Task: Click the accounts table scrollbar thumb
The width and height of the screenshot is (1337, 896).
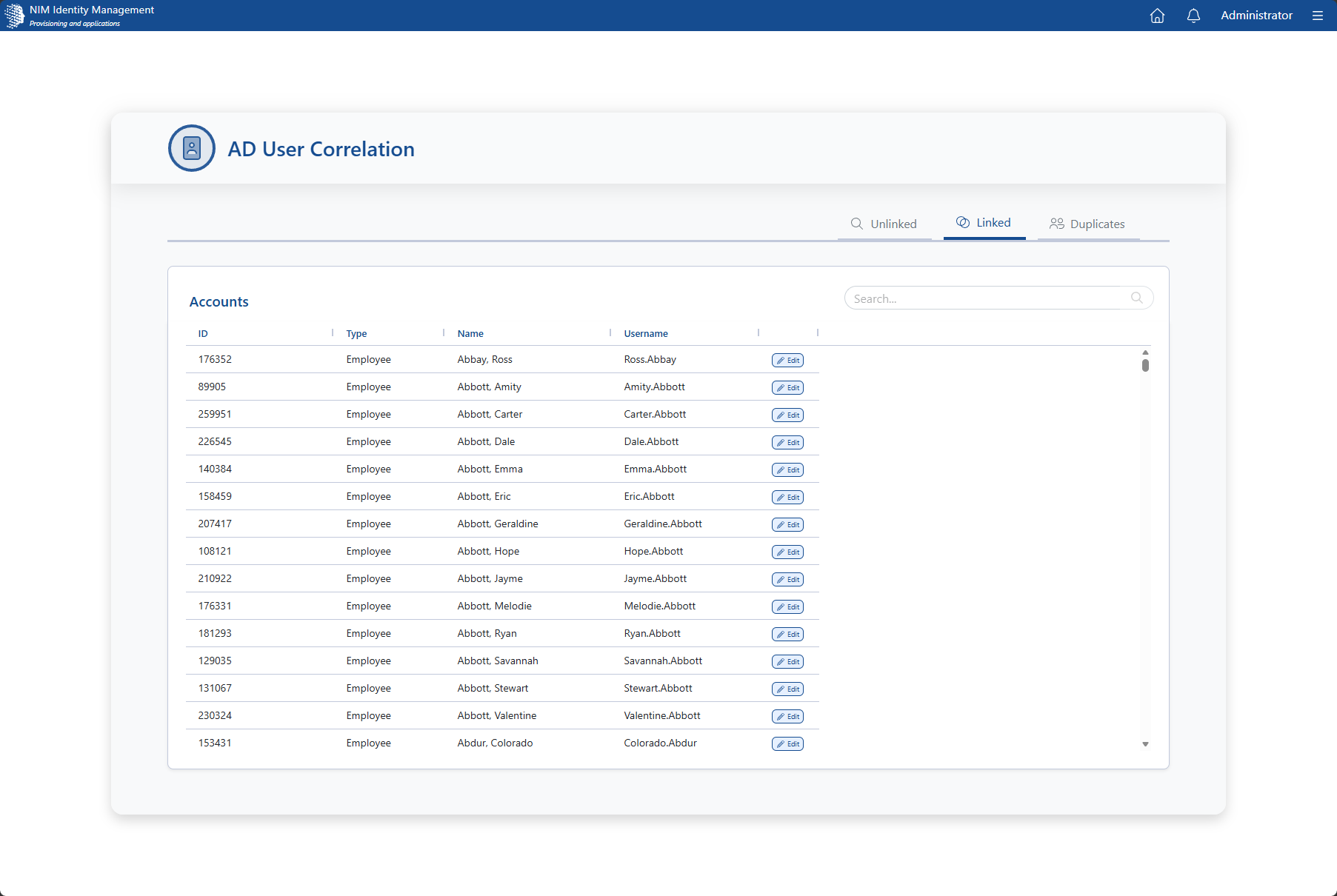Action: click(x=1145, y=365)
